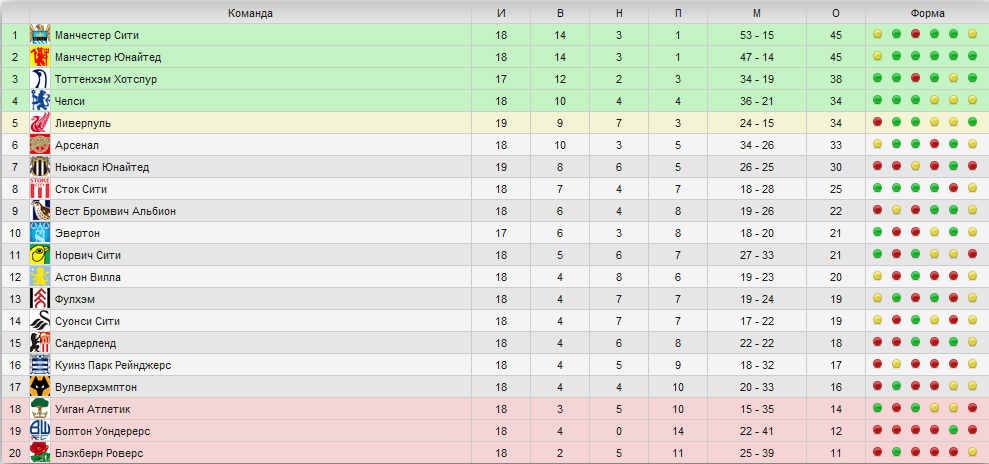Click the Tottenham Hotspur crest icon
Screen dimensions: 989x464
40,79
